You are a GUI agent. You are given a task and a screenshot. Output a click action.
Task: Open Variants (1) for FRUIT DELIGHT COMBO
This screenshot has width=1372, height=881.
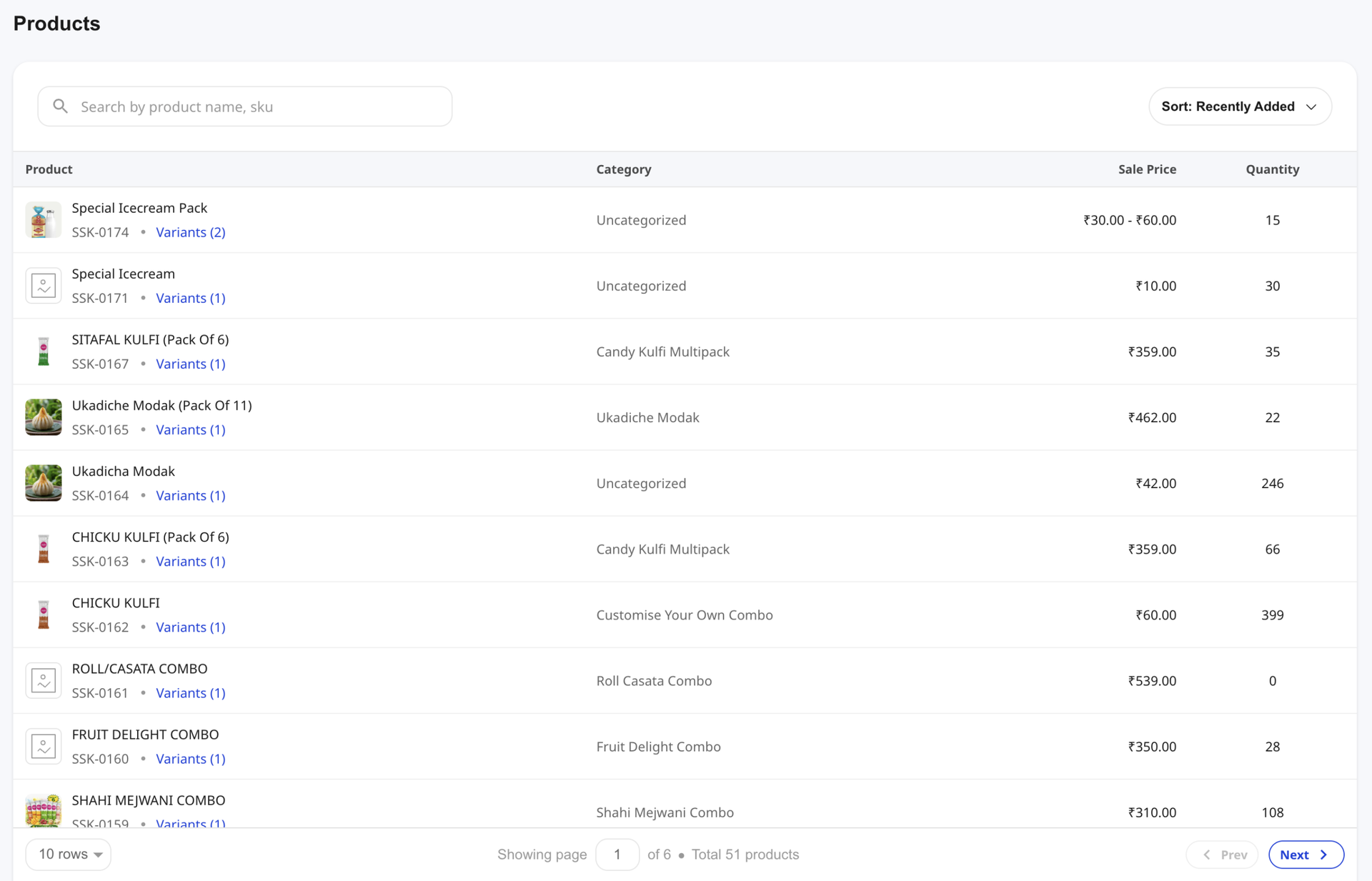(191, 758)
